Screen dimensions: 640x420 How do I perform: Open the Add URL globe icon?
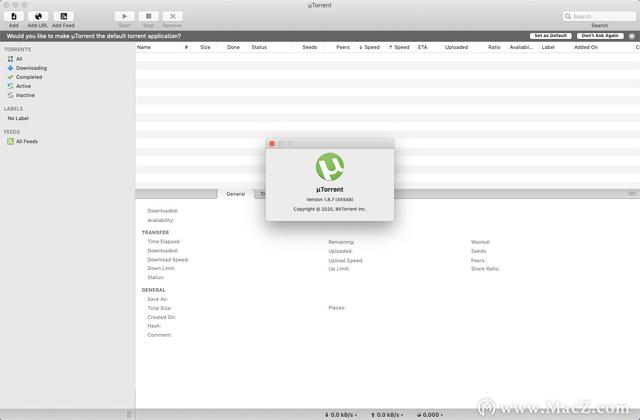(x=38, y=16)
